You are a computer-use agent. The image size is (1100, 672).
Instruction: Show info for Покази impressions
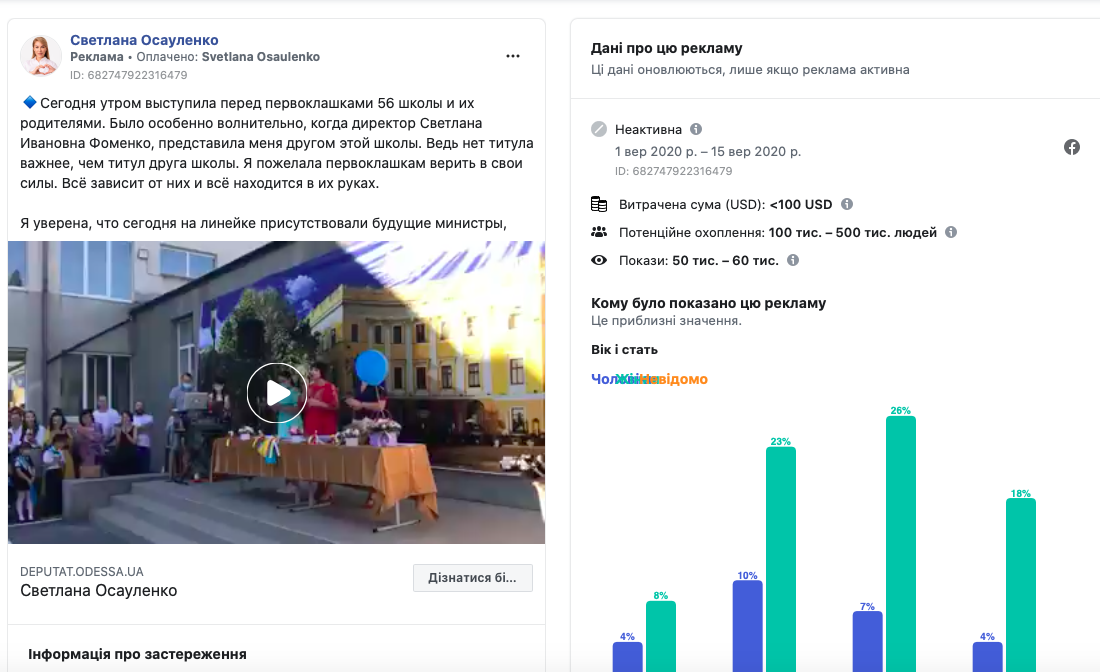pos(793,260)
